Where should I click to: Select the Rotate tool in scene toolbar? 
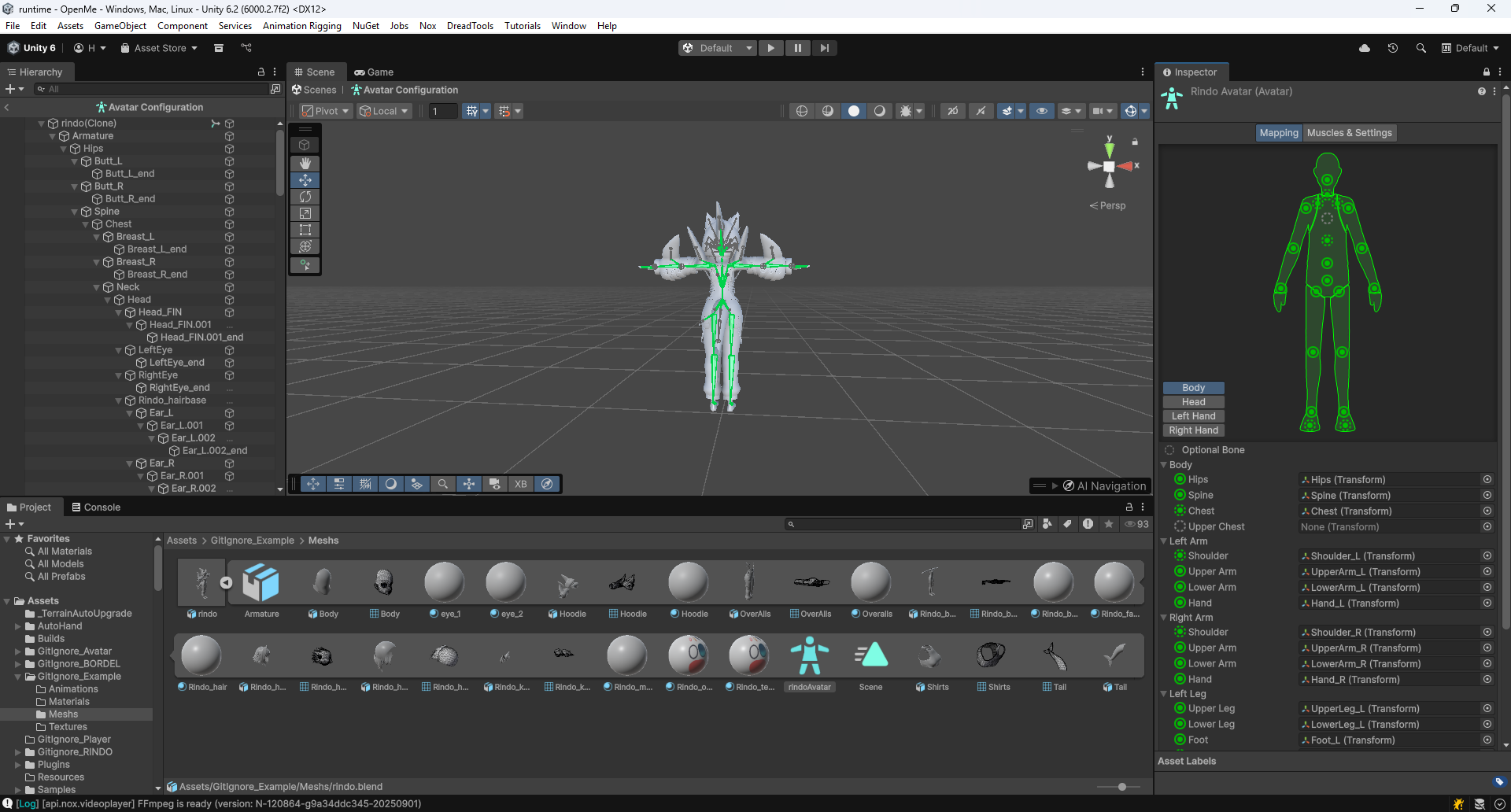[x=305, y=197]
